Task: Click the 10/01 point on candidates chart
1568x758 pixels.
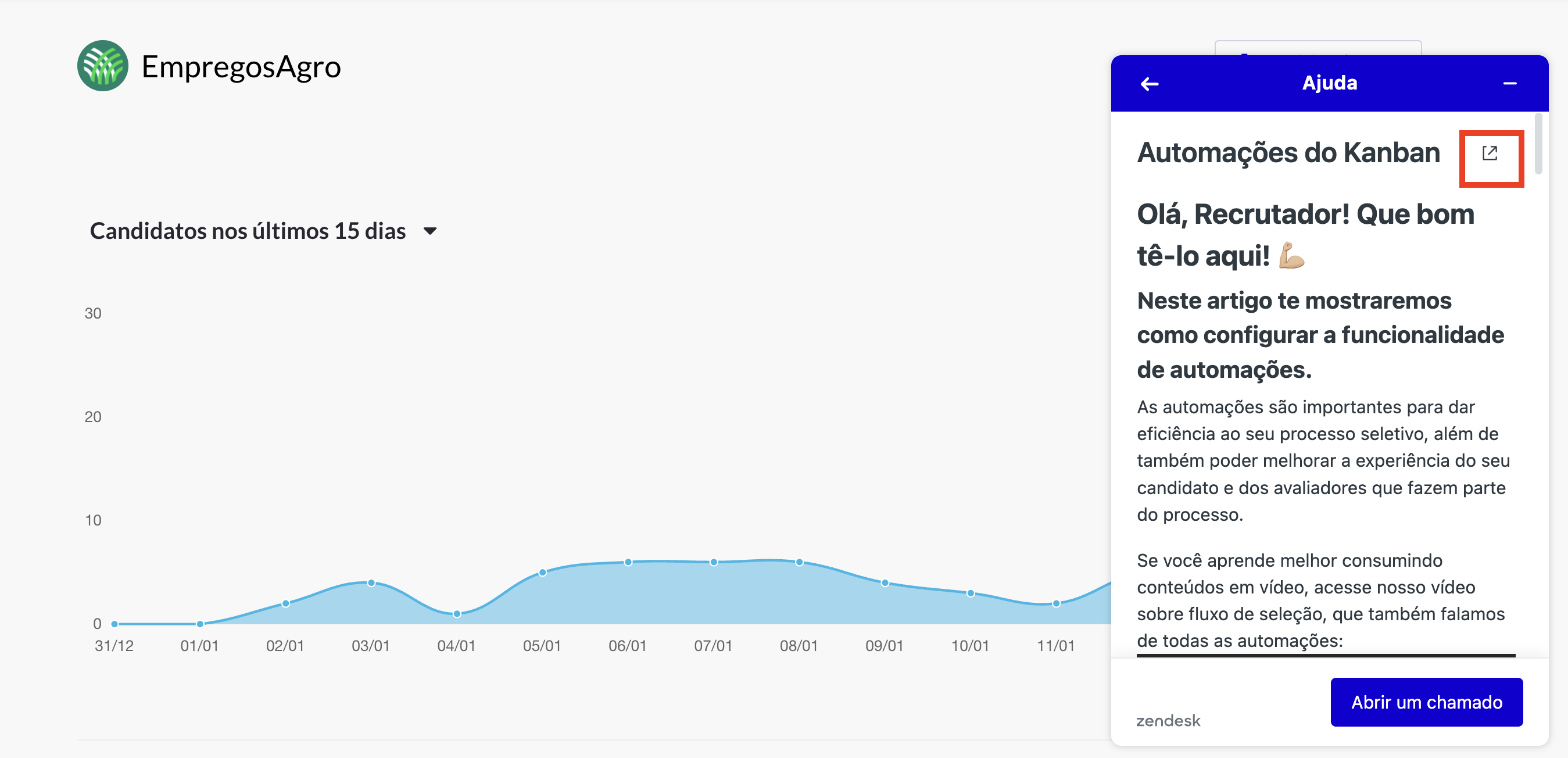Action: point(970,593)
